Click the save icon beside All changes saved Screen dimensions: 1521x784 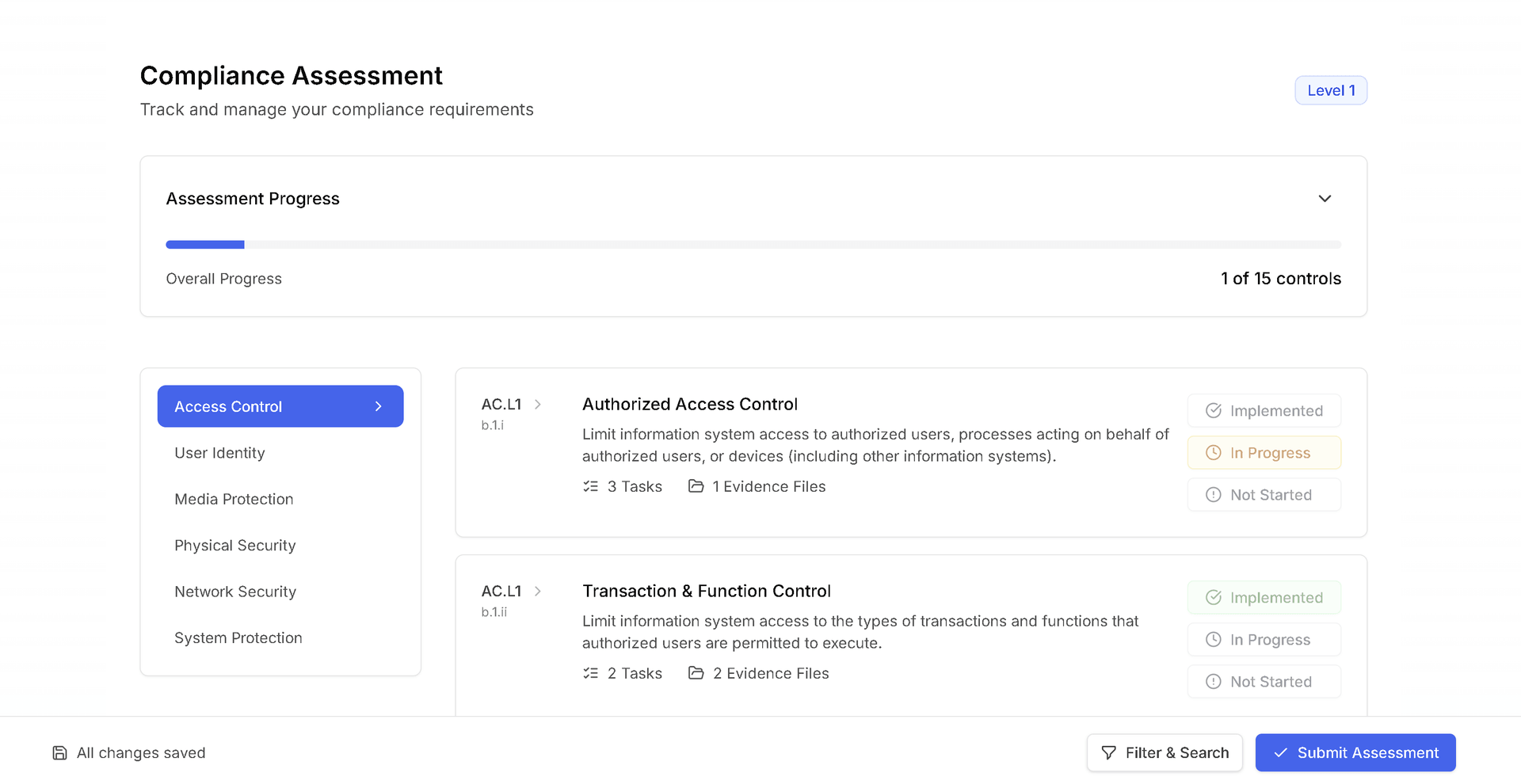(x=59, y=752)
